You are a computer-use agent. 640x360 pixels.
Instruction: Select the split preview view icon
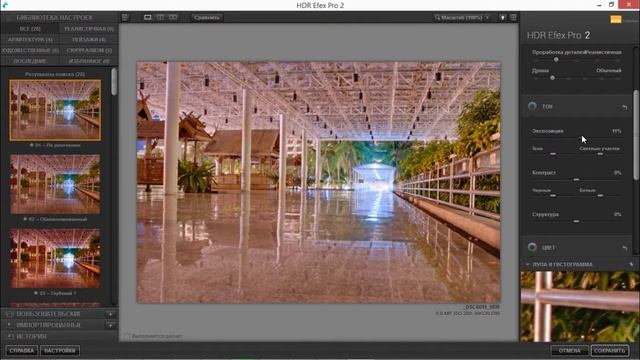click(x=160, y=17)
